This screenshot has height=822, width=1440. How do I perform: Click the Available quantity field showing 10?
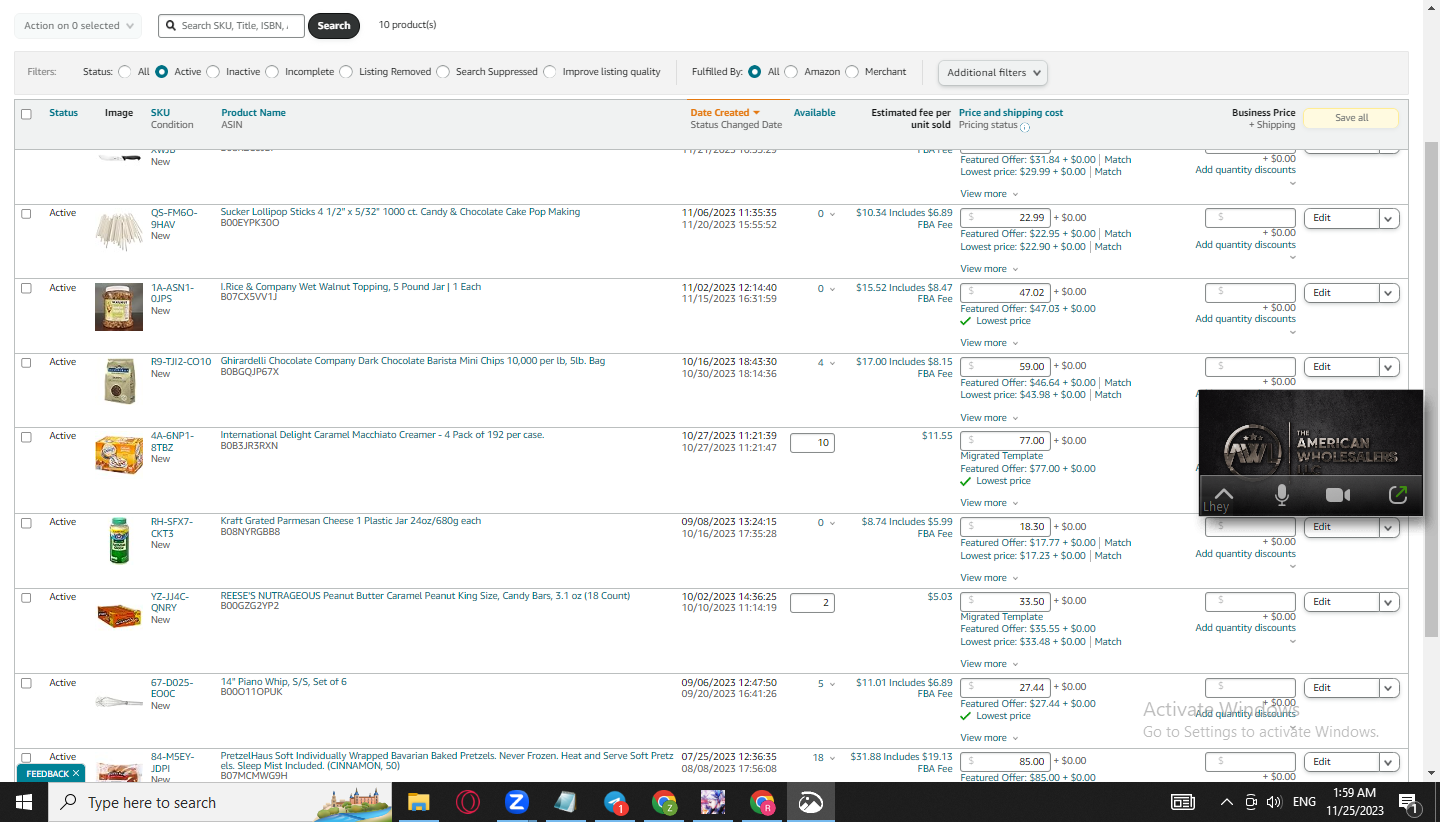(x=812, y=442)
